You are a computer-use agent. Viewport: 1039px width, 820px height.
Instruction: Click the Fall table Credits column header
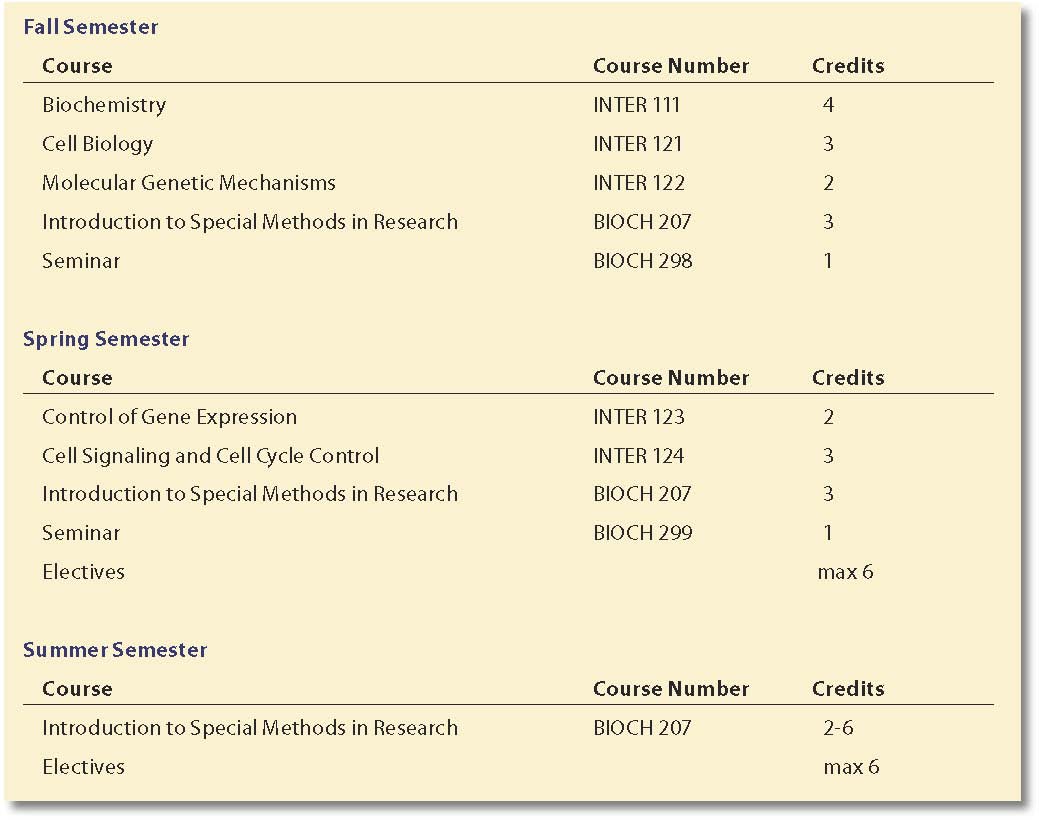point(848,66)
